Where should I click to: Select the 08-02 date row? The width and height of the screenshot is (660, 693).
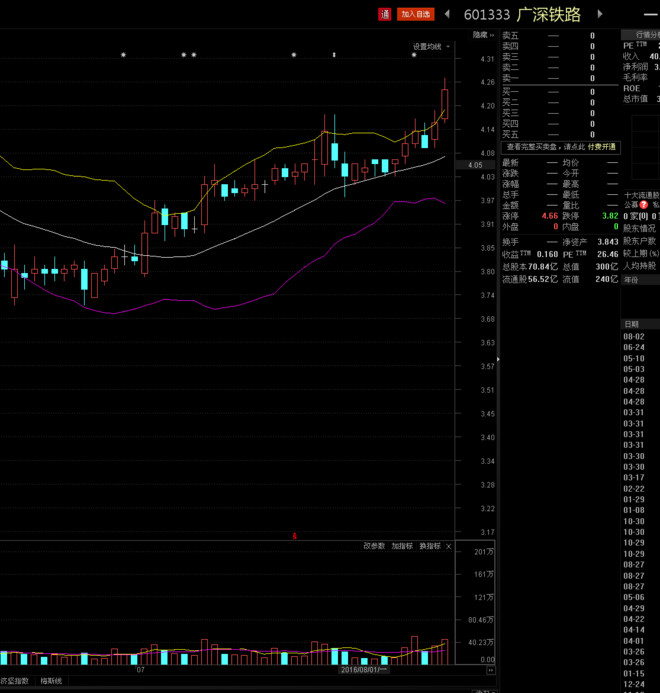coord(634,337)
